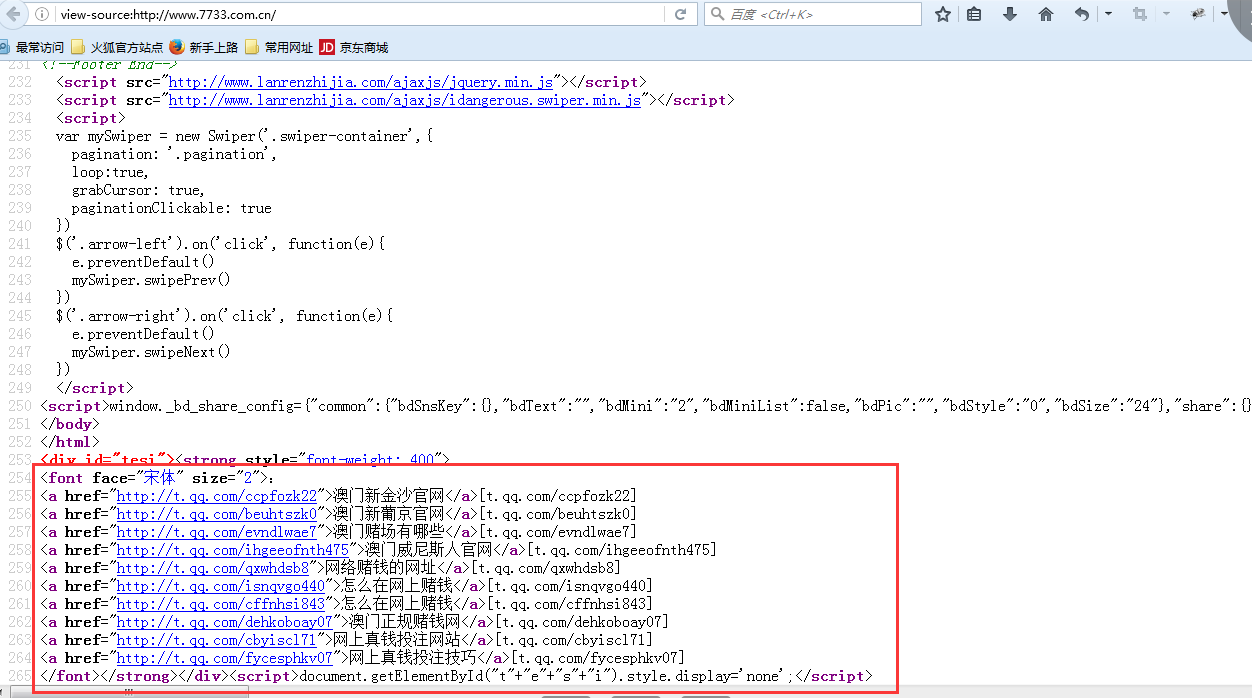Open dropdown arrow beside the crop icon
This screenshot has height=698, width=1252.
pos(1166,14)
